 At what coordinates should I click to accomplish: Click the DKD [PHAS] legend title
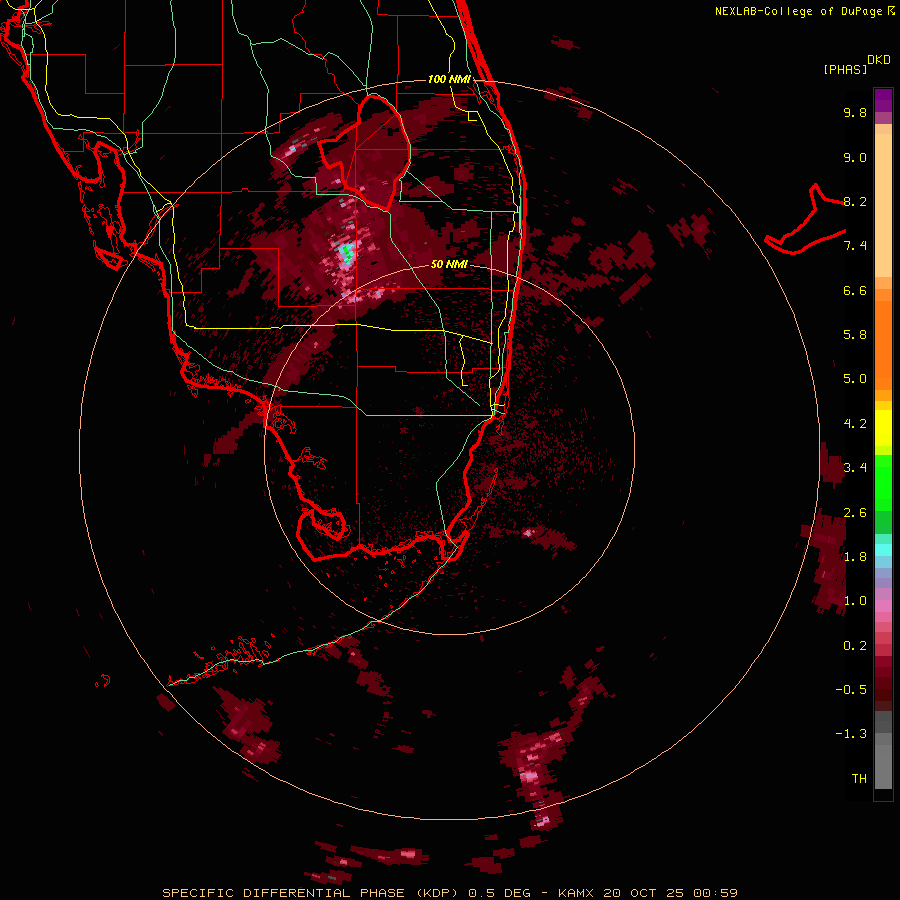coord(856,64)
